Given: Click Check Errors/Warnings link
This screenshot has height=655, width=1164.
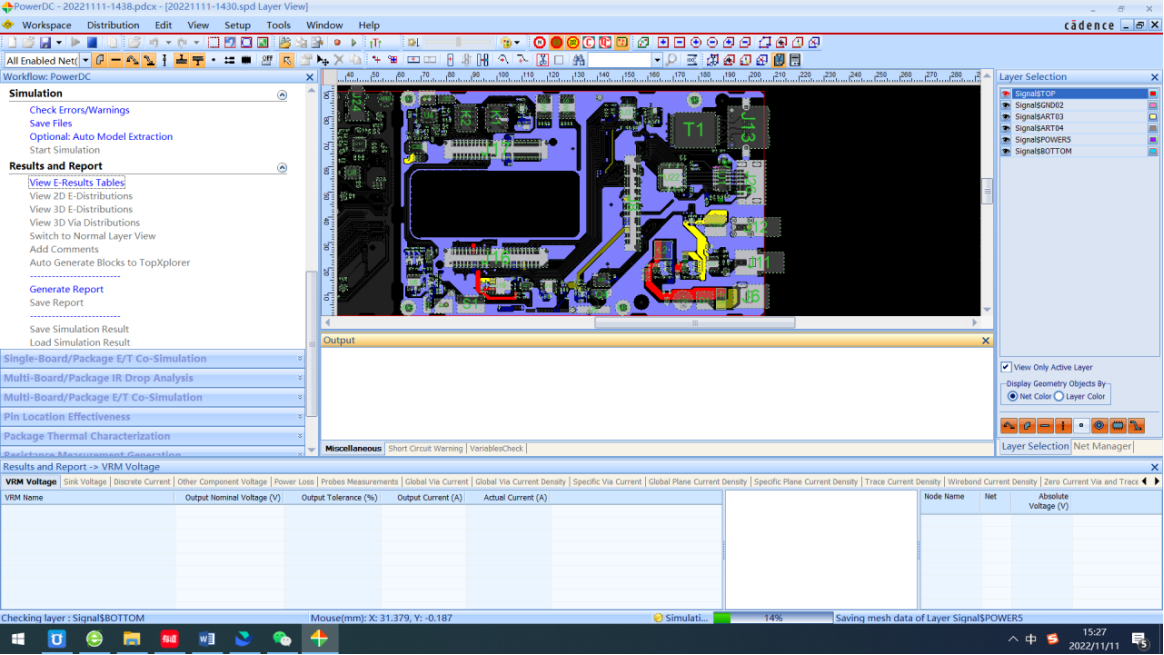Looking at the screenshot, I should [79, 110].
